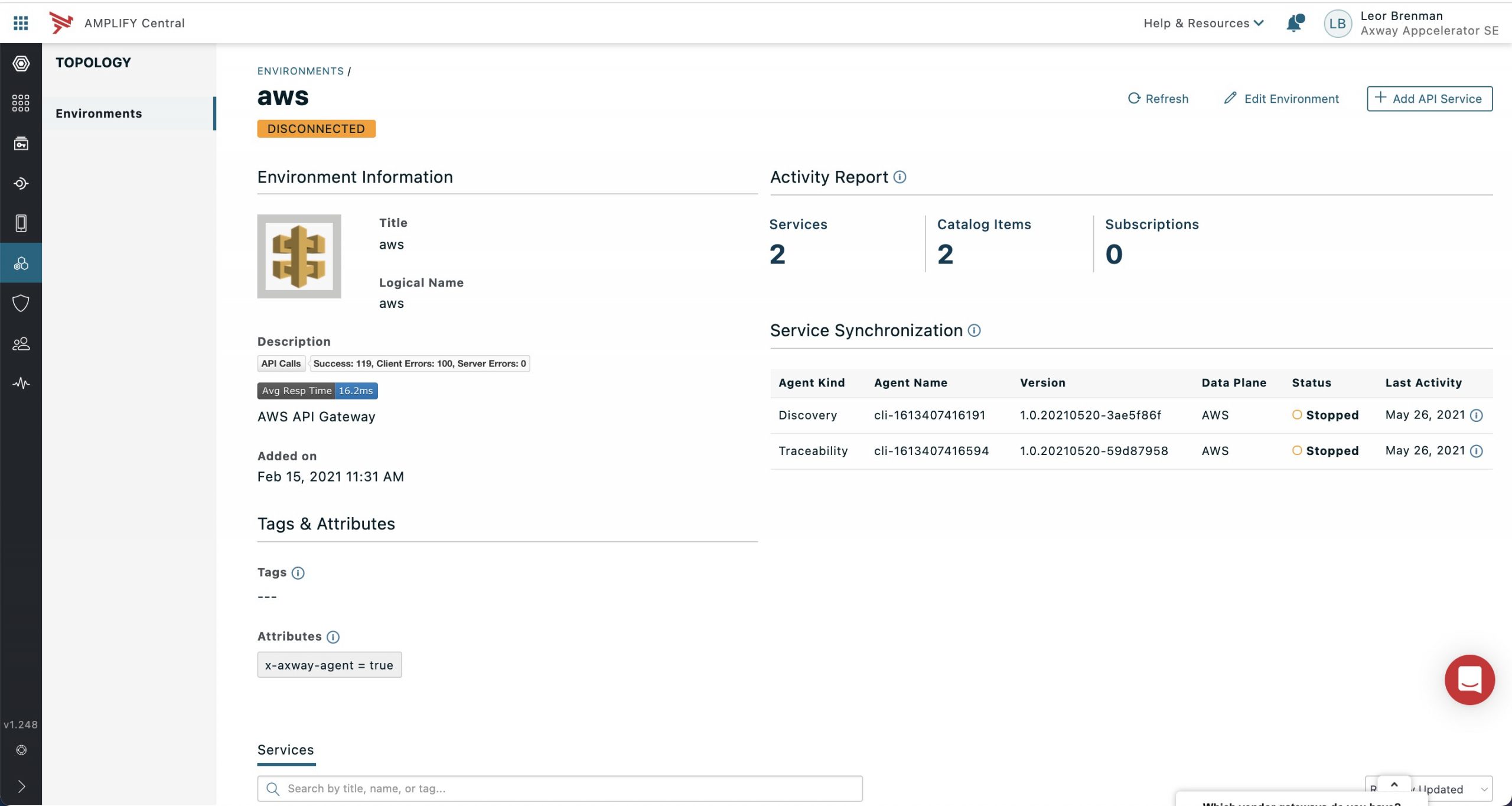
Task: Click the Services count in Activity Report
Action: click(777, 254)
